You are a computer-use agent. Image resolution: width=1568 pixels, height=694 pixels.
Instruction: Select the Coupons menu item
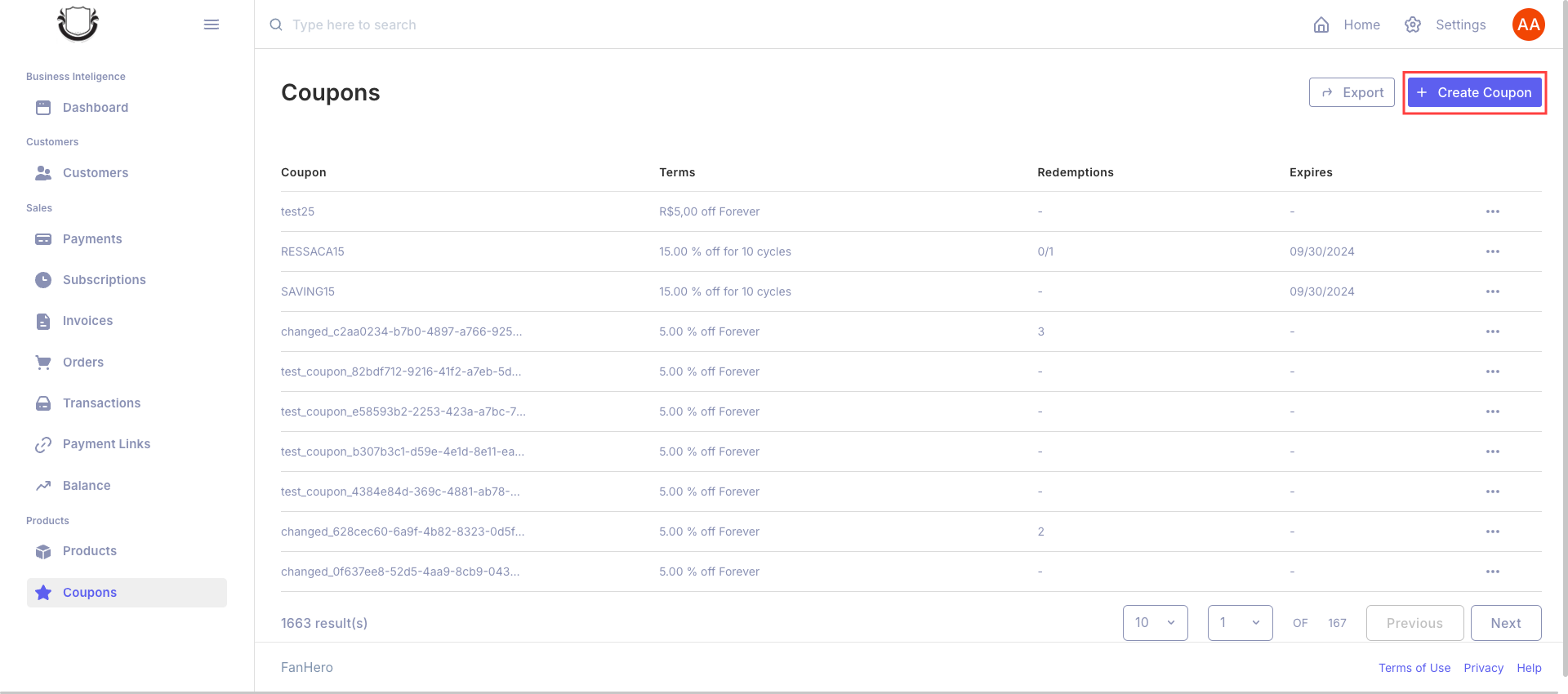point(127,593)
